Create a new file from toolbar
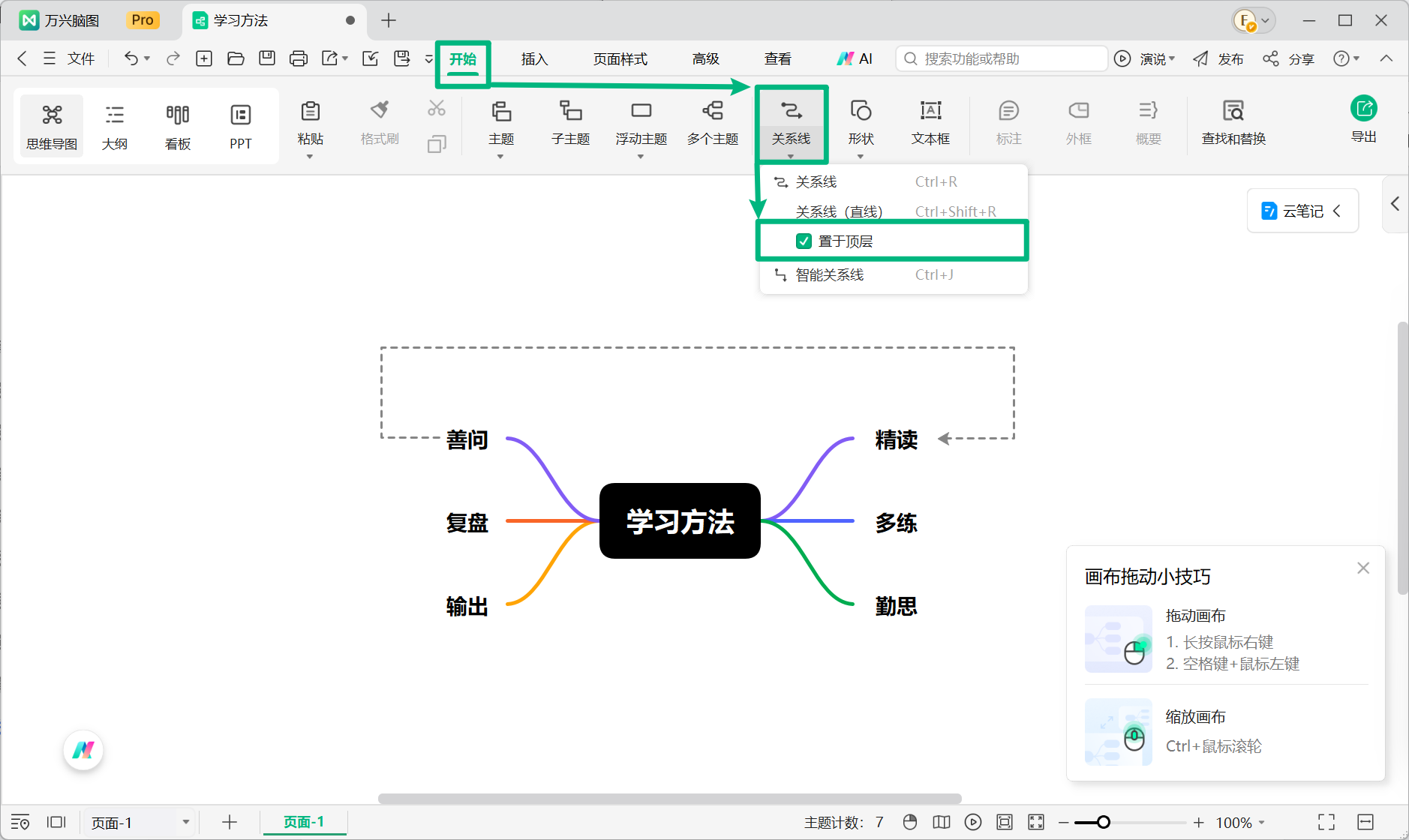 (x=204, y=58)
